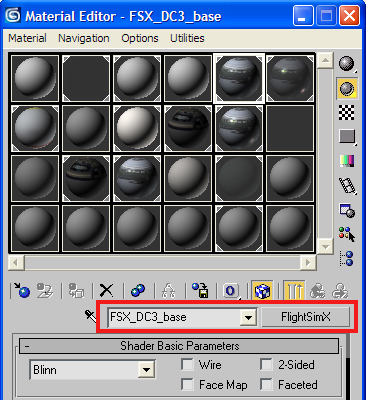
Task: Click the sample slots scroll up arrow
Action: point(325,61)
